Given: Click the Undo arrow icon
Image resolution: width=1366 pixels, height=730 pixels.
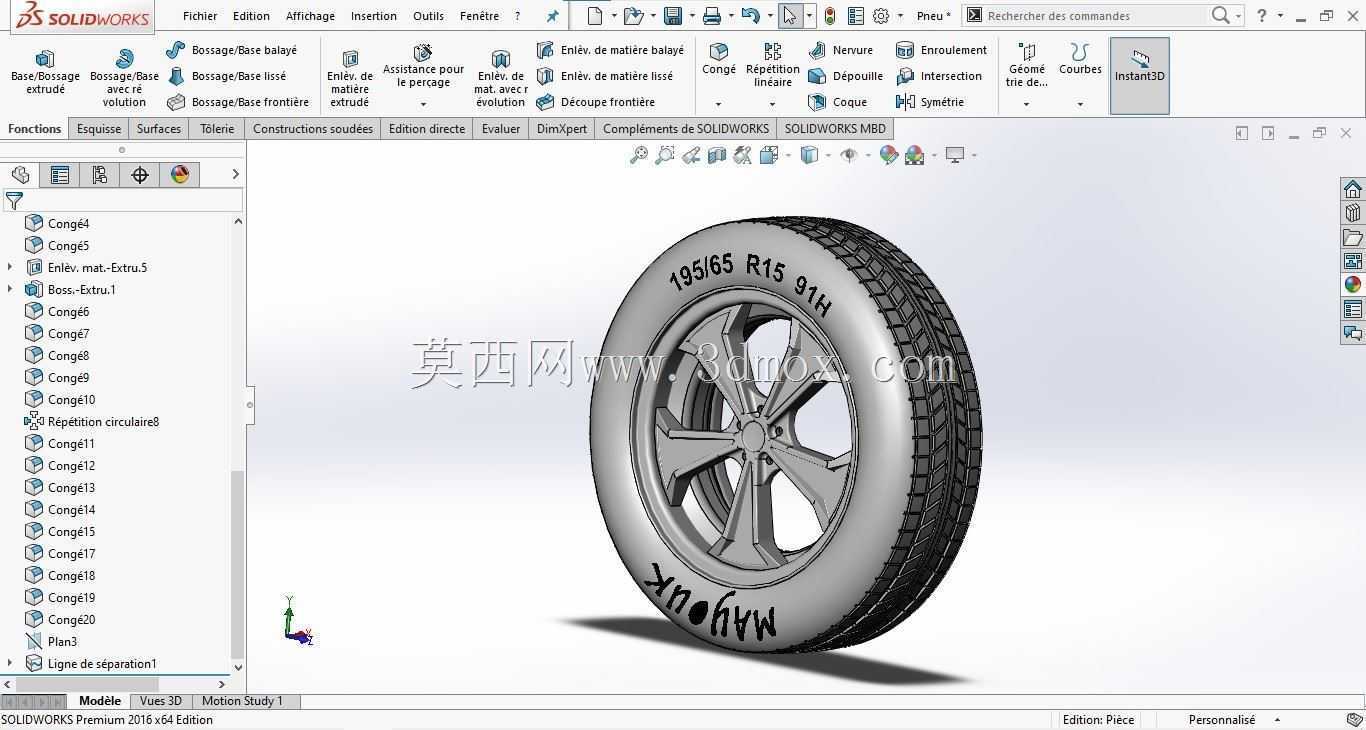Looking at the screenshot, I should (750, 16).
